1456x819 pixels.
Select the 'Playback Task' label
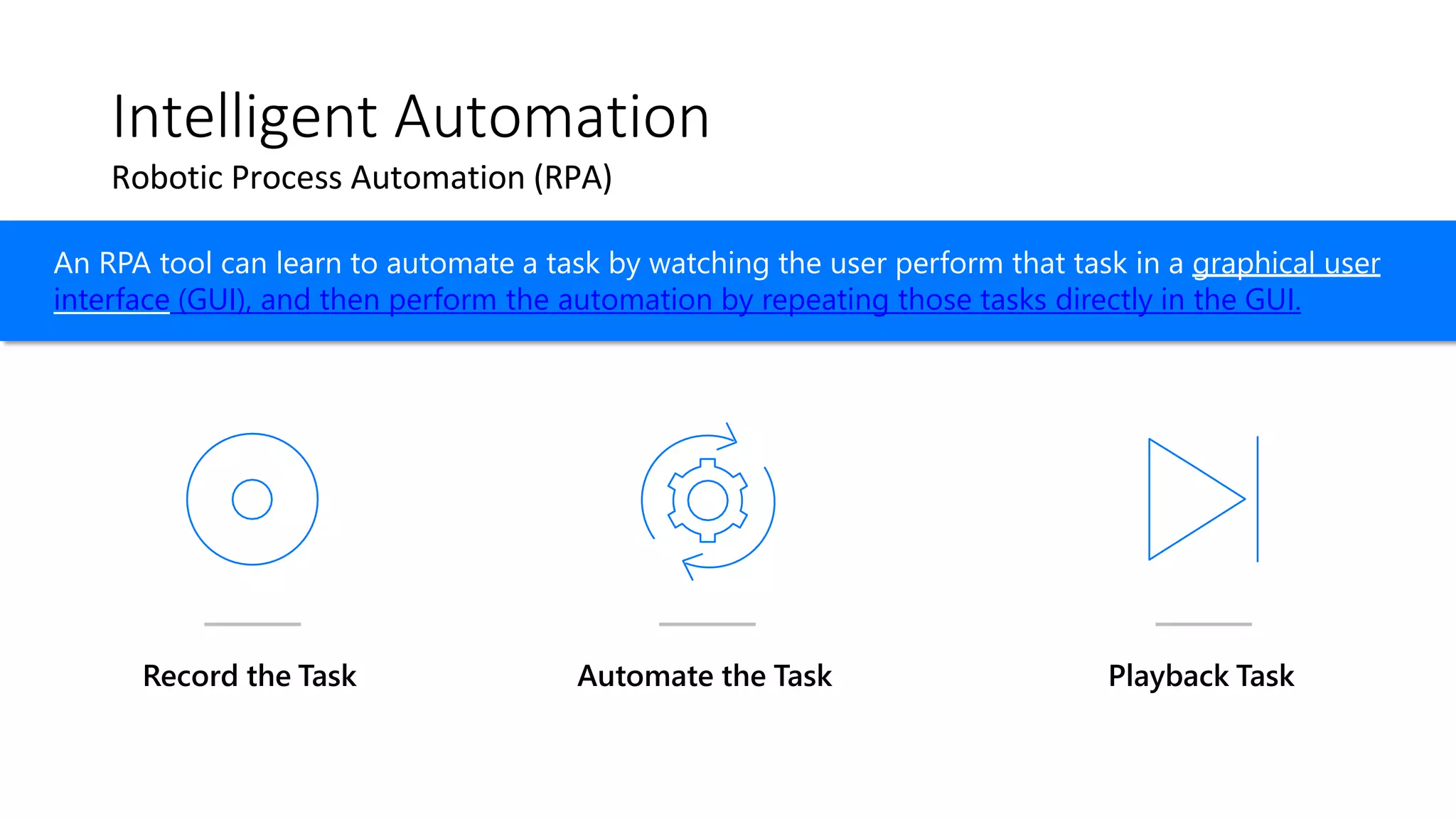pyautogui.click(x=1201, y=676)
